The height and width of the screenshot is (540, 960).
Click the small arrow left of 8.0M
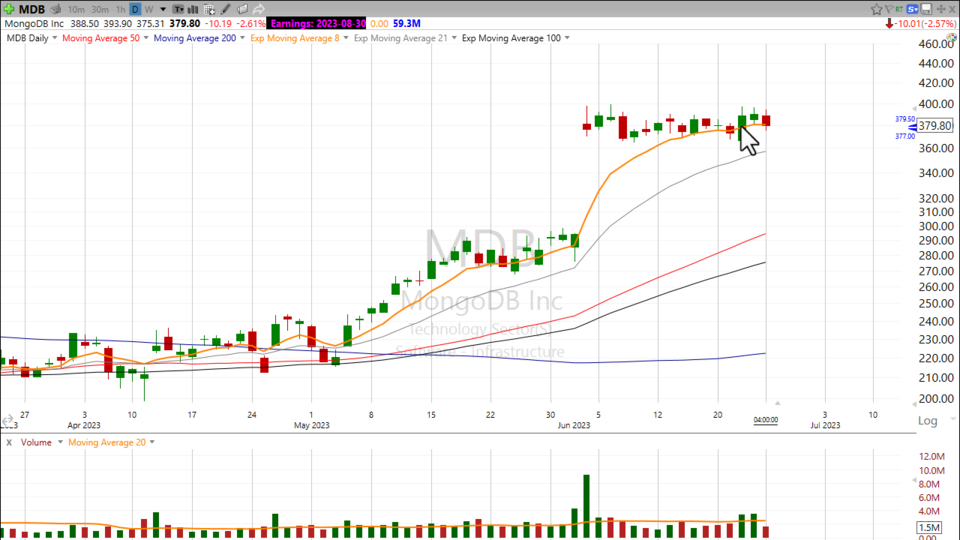pos(915,481)
